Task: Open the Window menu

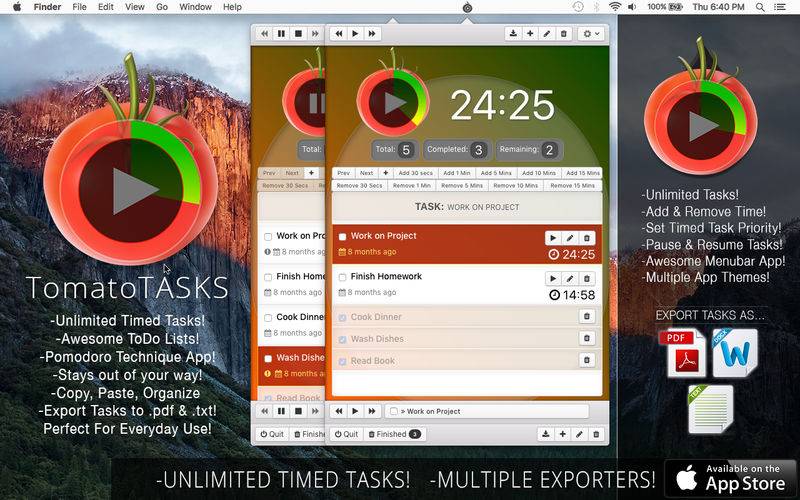Action: 195,7
